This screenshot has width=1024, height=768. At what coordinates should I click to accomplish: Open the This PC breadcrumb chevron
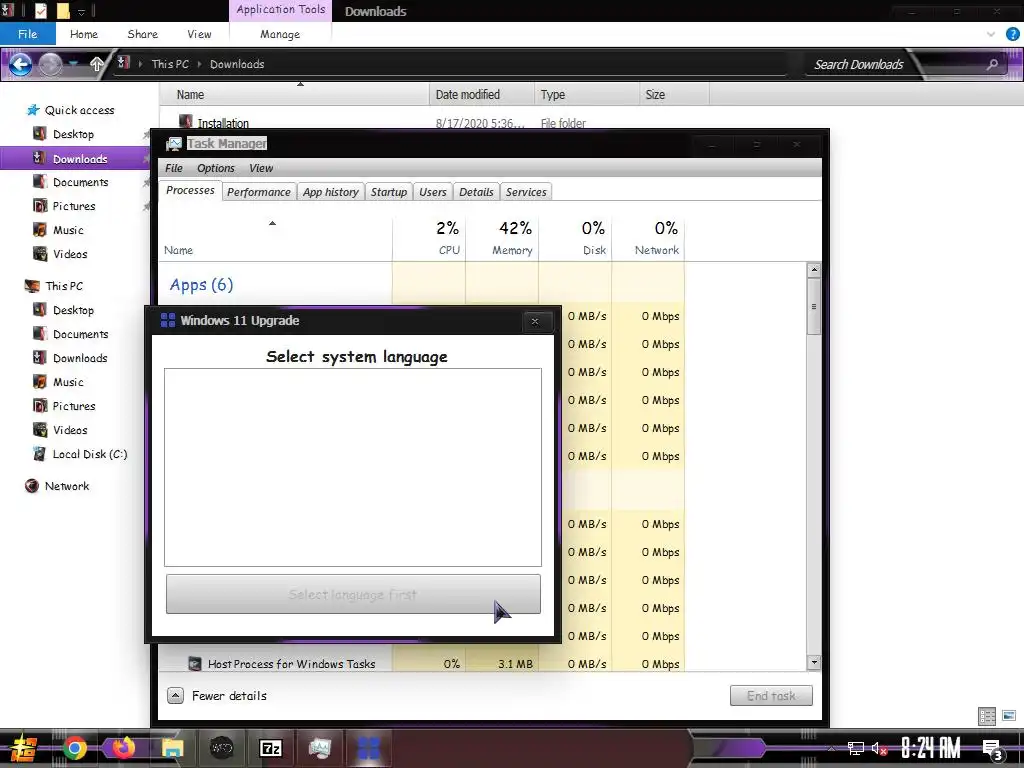pyautogui.click(x=199, y=64)
